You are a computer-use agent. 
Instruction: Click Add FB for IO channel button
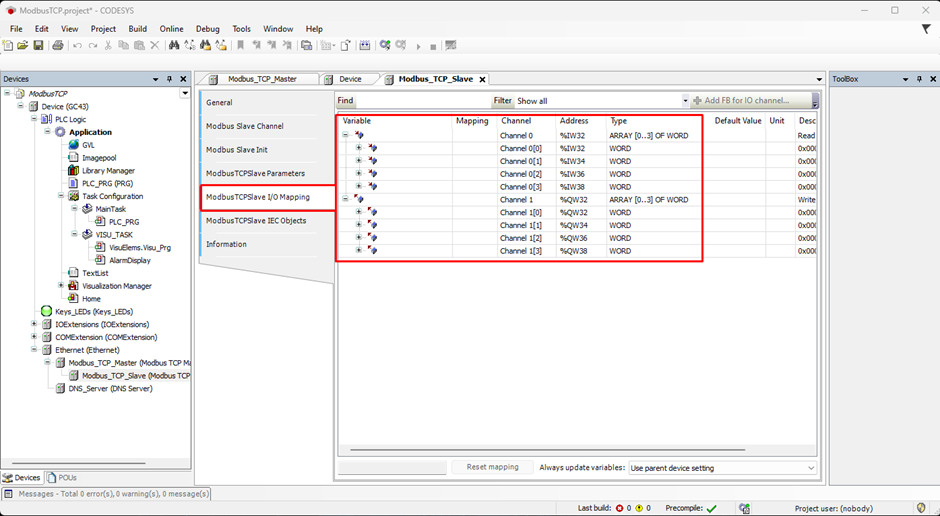(751, 101)
